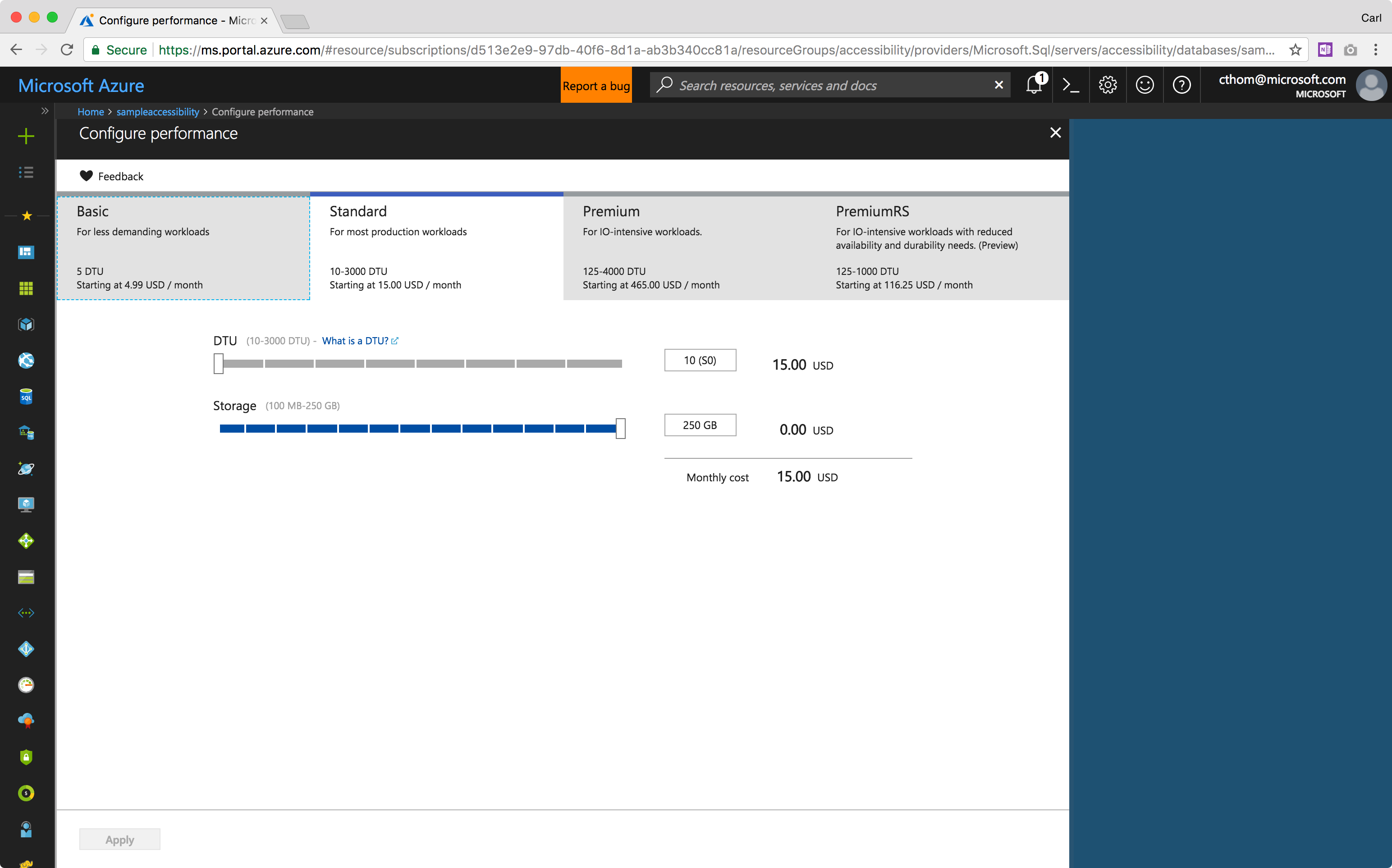1392x868 pixels.
Task: Select the Premium pricing tier tab
Action: [x=689, y=247]
